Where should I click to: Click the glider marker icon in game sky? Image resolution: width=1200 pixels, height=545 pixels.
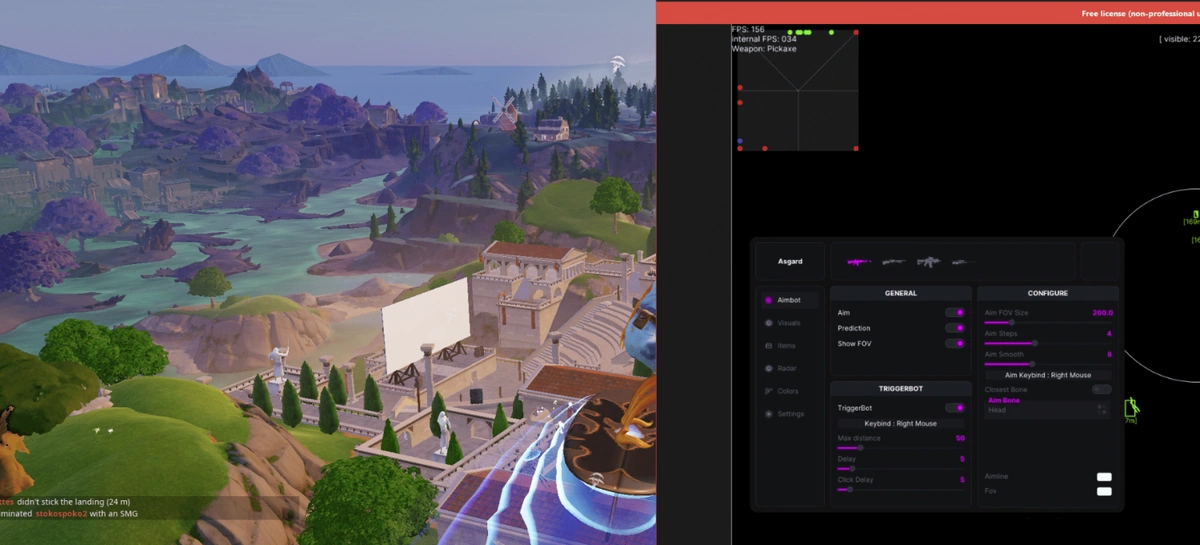(620, 63)
